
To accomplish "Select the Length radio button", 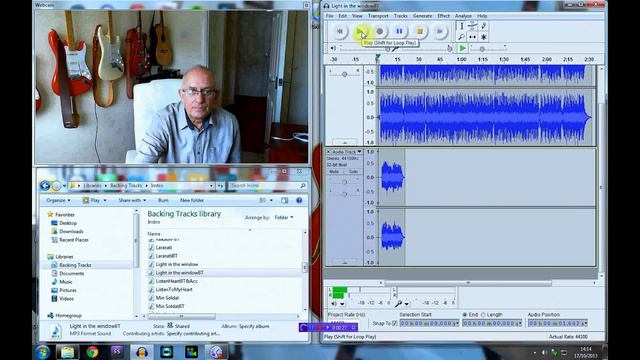I will [483, 315].
